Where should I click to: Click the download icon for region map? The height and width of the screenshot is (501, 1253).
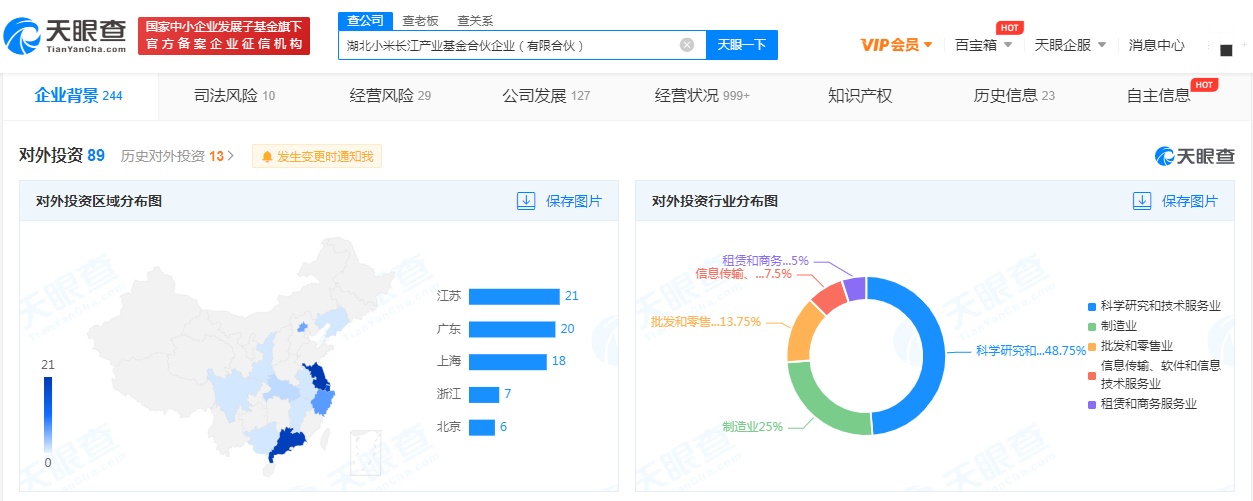[x=526, y=201]
